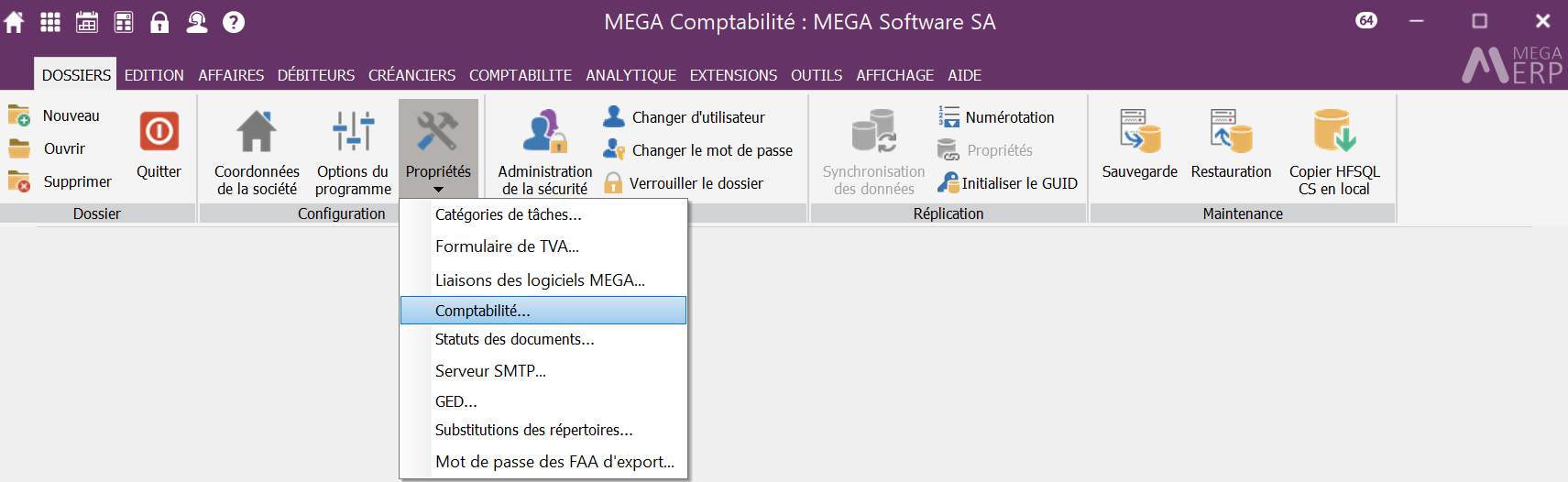Click Changer le mot de passe
The height and width of the screenshot is (482, 1568).
pyautogui.click(x=712, y=150)
